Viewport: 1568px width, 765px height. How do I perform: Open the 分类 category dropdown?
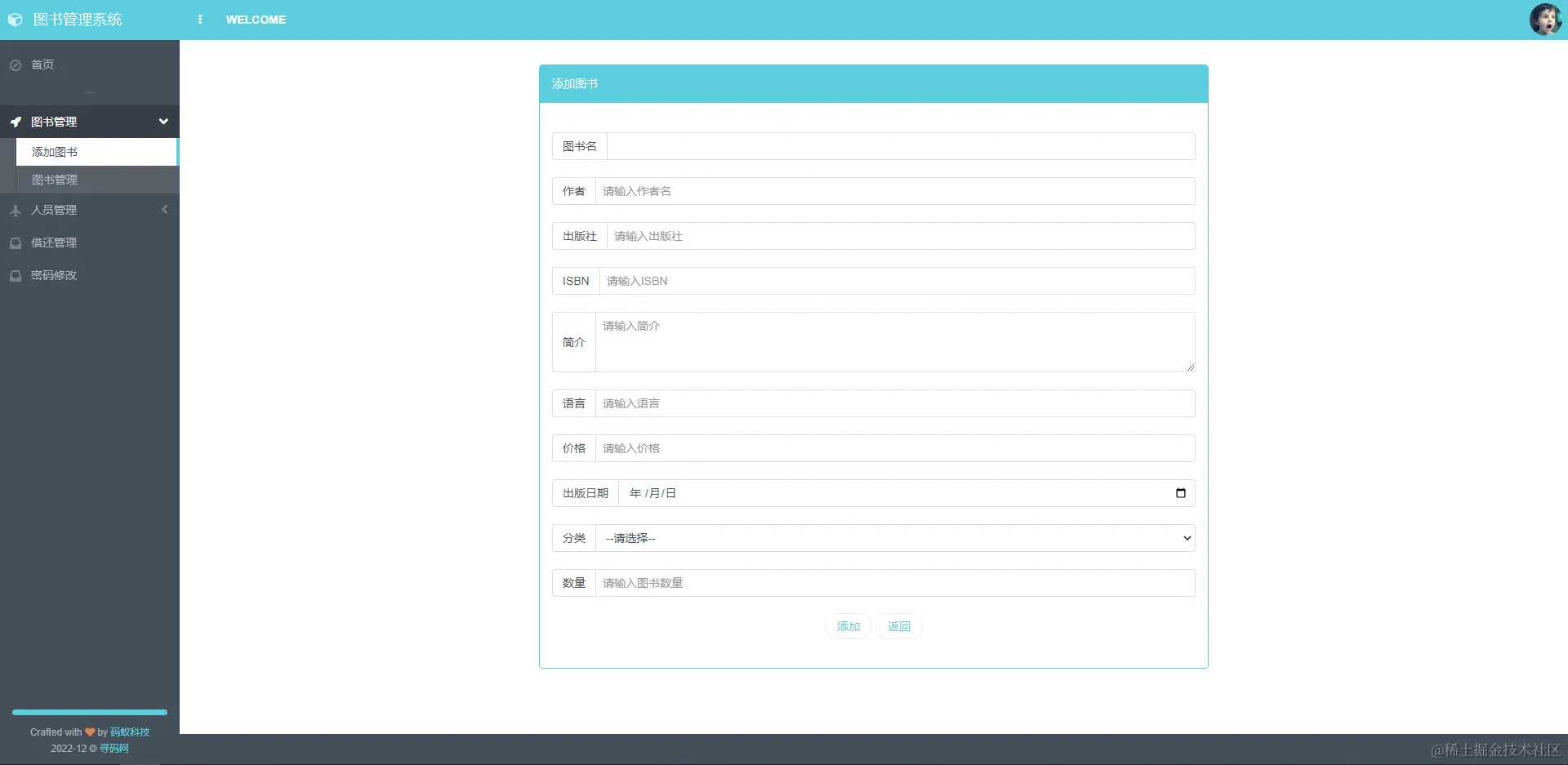click(895, 538)
